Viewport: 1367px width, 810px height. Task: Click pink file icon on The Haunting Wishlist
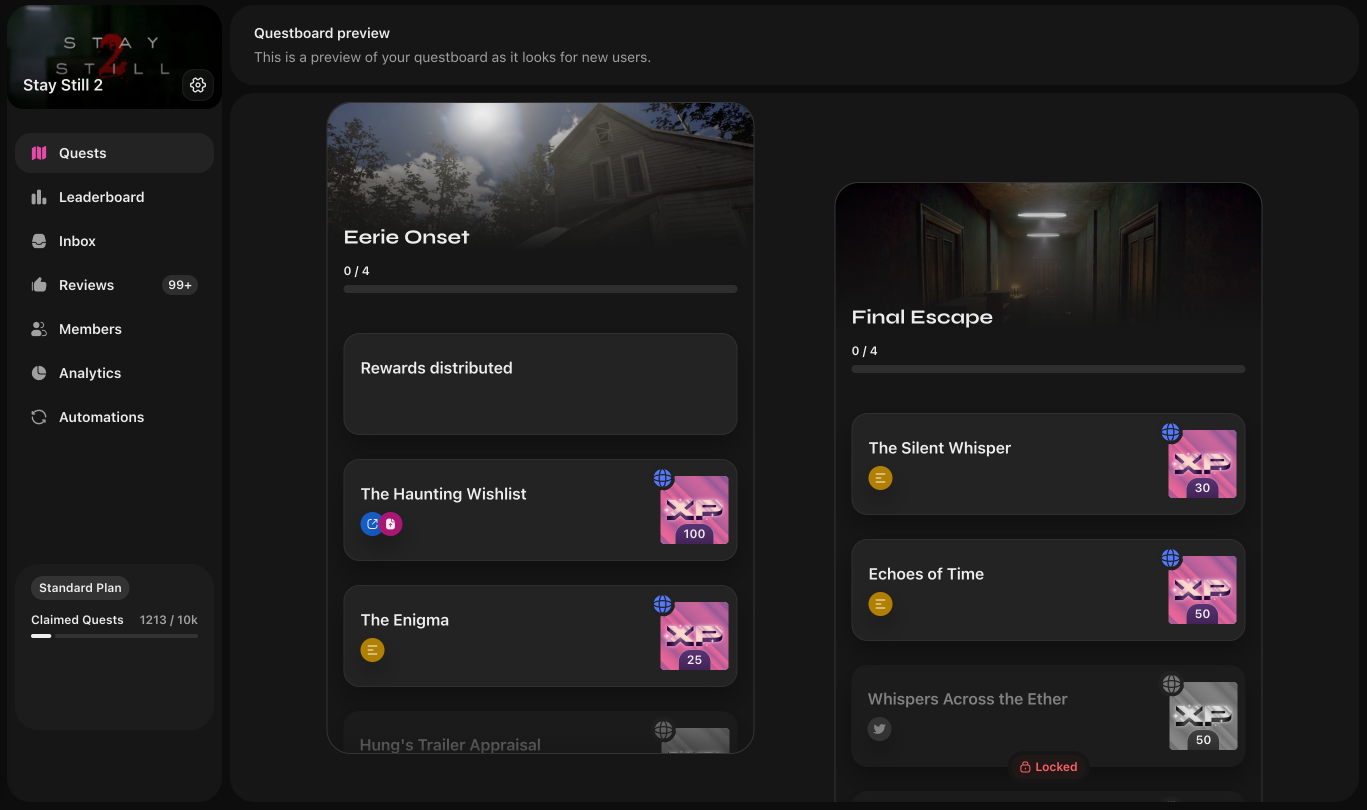(391, 524)
